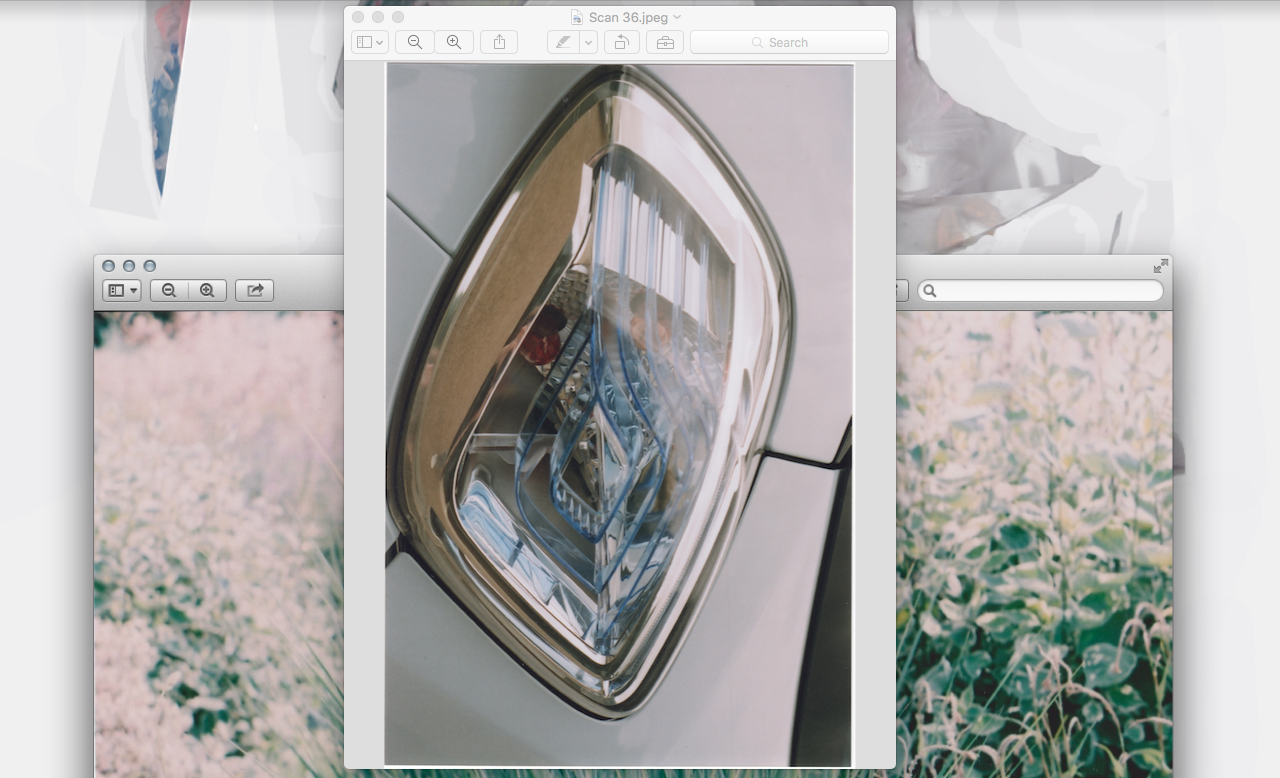Close the Scan 36.jpeg window
The image size is (1280, 778).
[358, 17]
